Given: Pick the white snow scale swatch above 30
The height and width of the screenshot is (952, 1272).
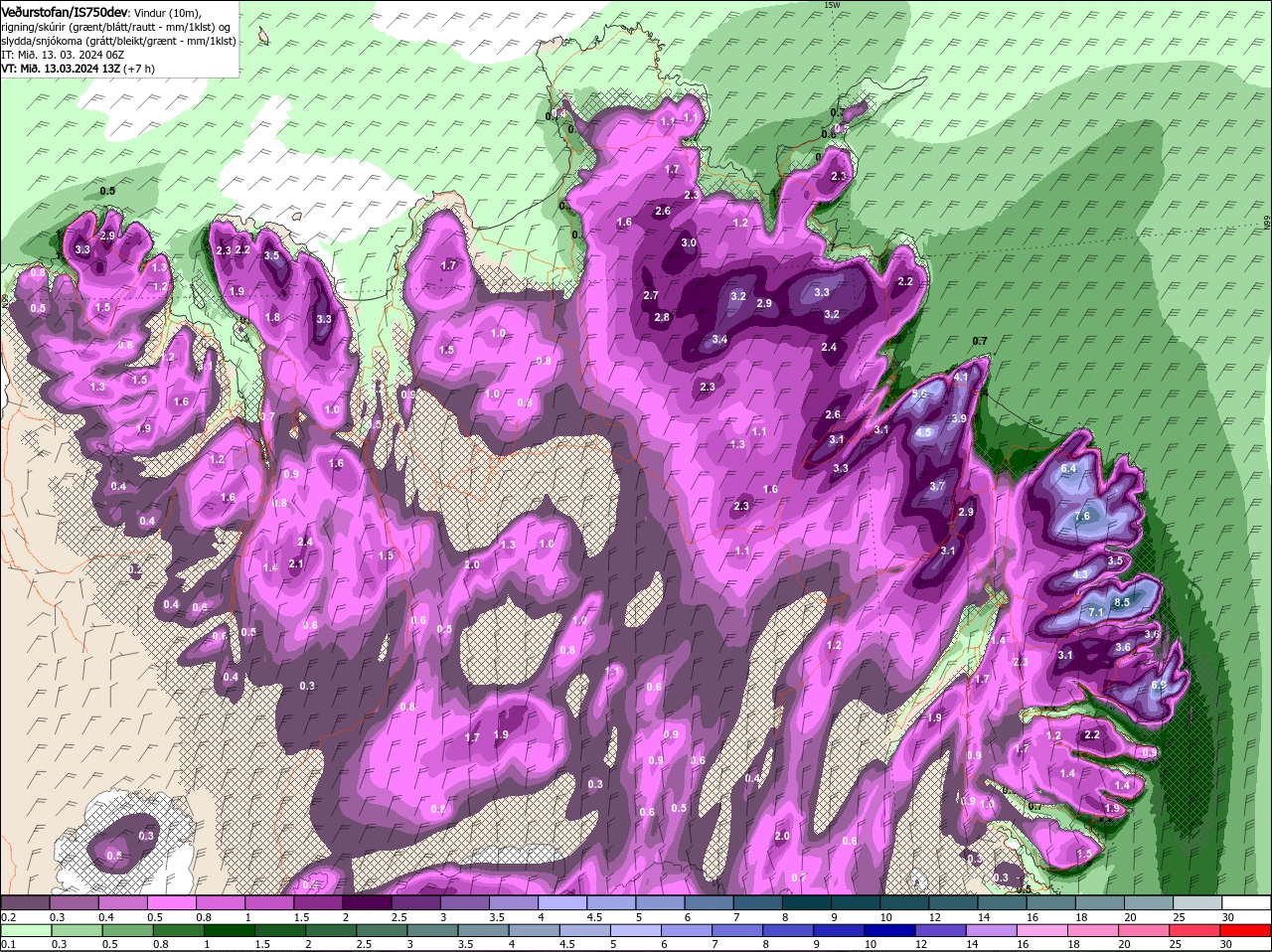Looking at the screenshot, I should click(1249, 902).
